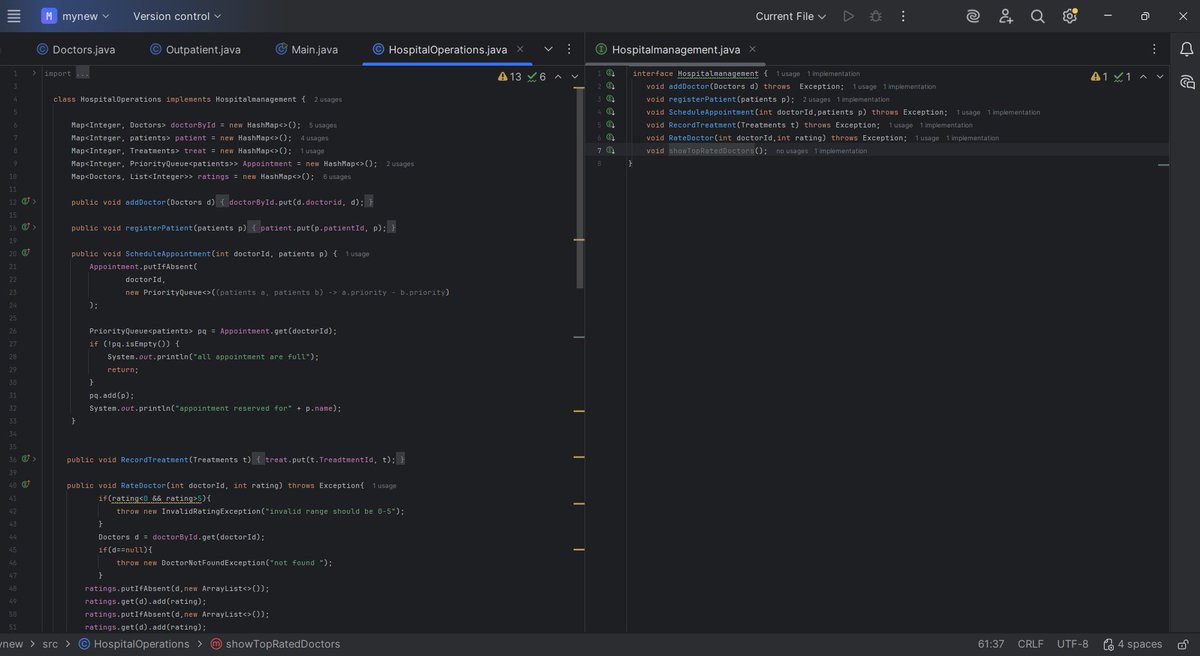
Task: Open the AI assistant swirl icon in title bar
Action: point(973,16)
